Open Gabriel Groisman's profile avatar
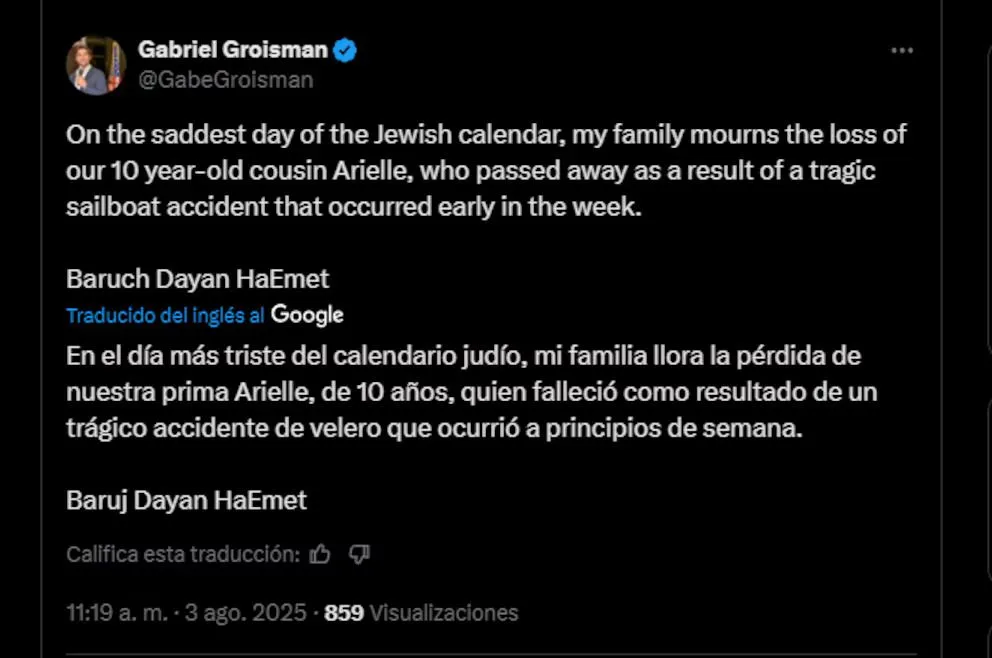 click(95, 65)
